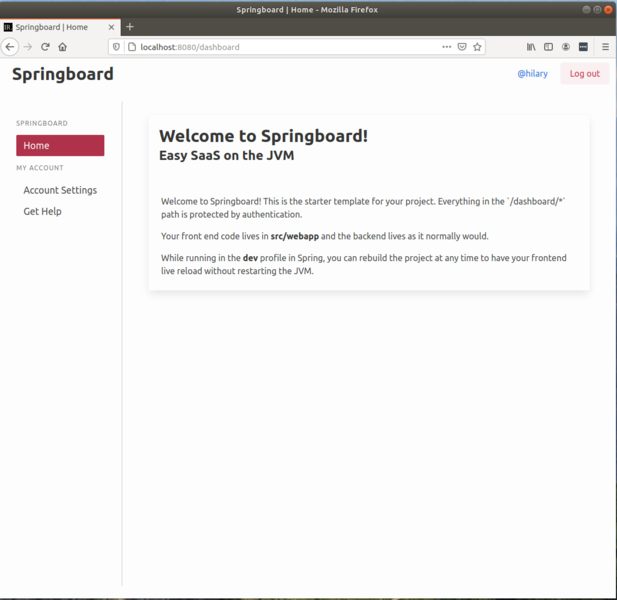The image size is (617, 600).
Task: Open the Firefox hamburger menu
Action: tap(606, 47)
